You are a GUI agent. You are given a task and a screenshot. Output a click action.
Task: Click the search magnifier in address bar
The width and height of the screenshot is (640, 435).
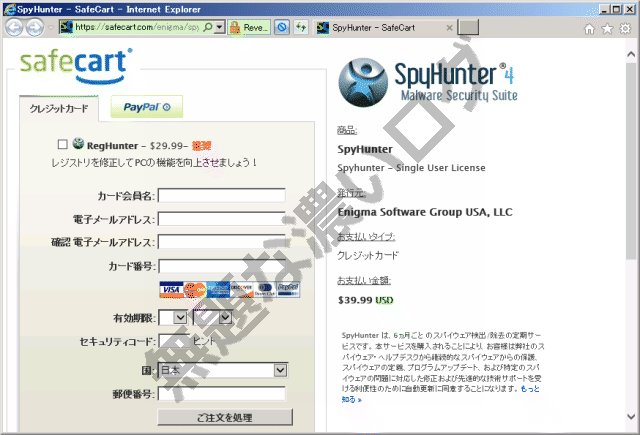coord(208,27)
